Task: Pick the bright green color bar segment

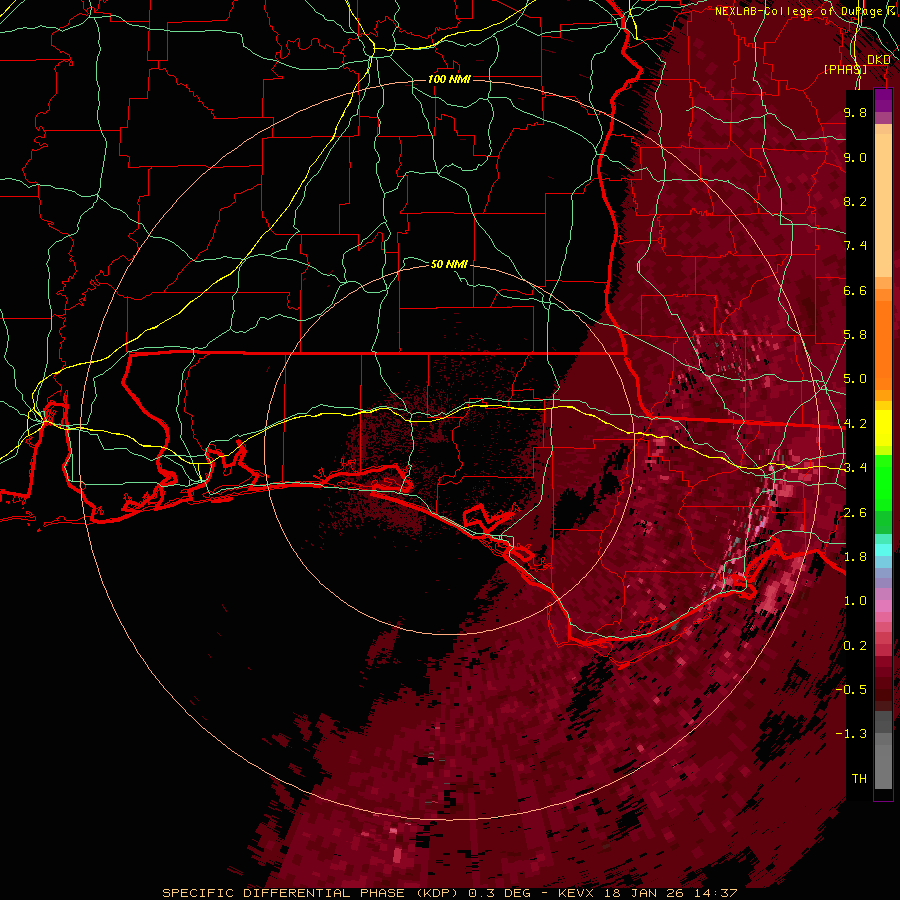Action: pyautogui.click(x=883, y=482)
